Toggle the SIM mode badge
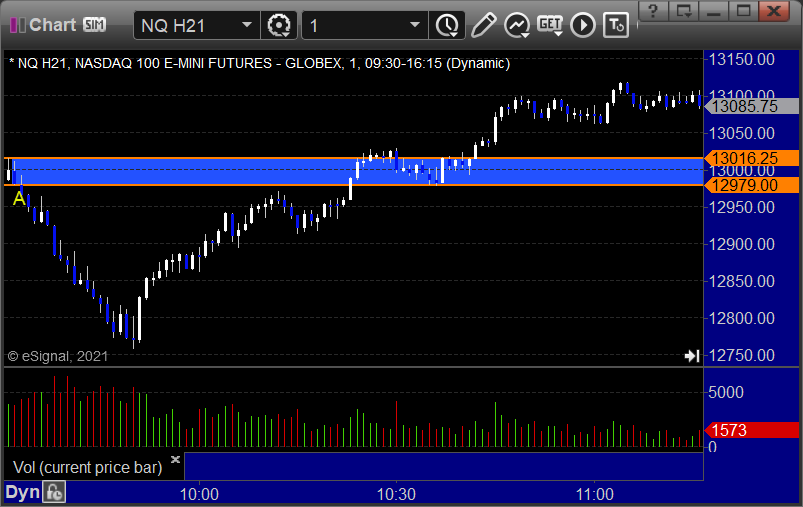Screen dimensions: 803x507 pos(94,25)
